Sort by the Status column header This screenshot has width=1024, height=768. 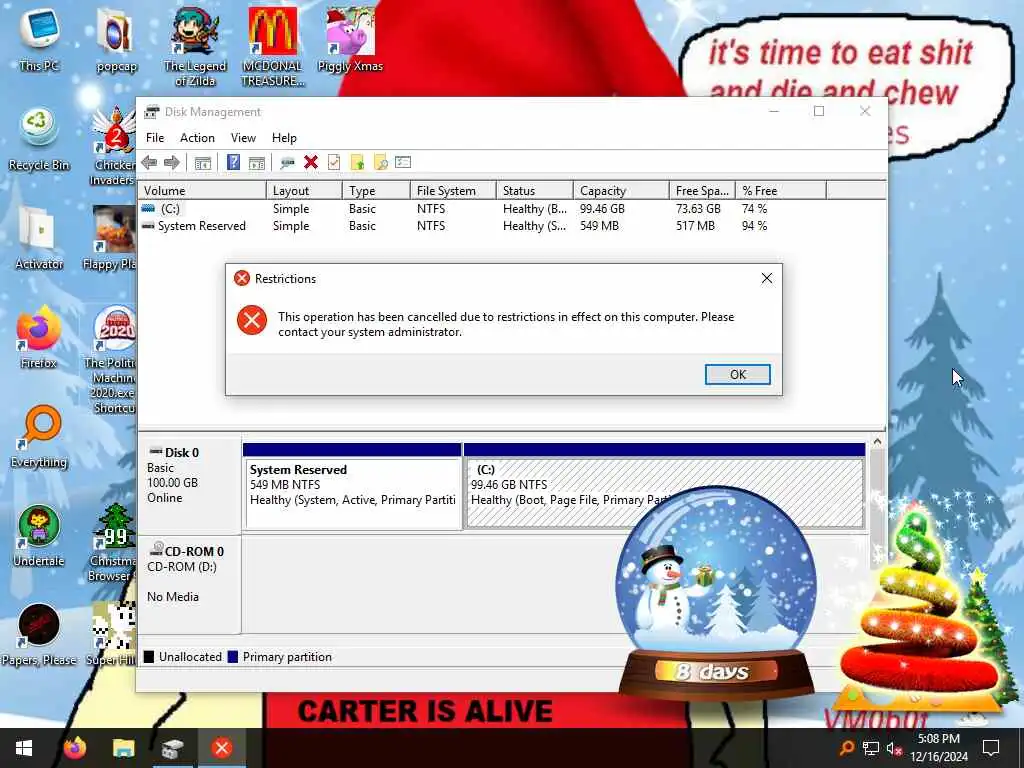[535, 191]
